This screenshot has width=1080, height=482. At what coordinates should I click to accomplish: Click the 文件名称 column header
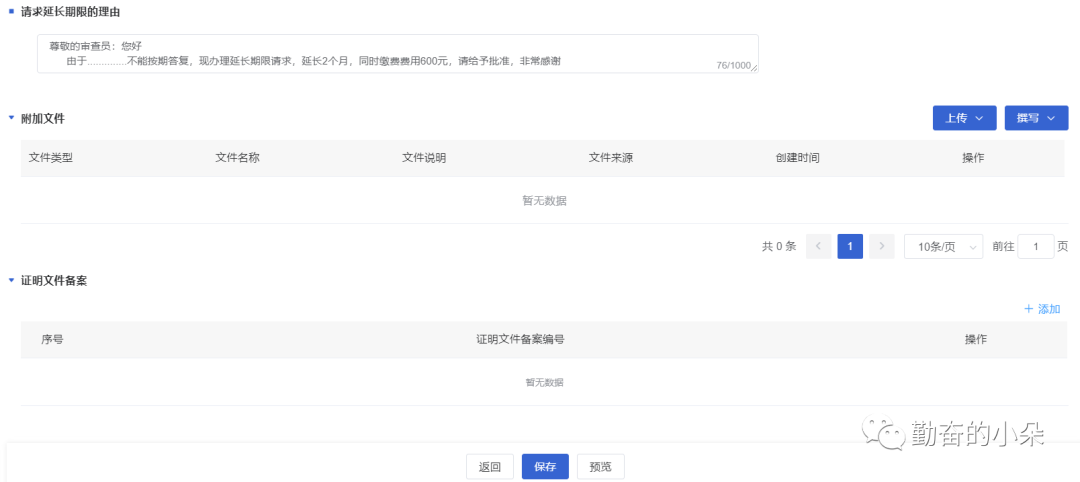tap(238, 158)
